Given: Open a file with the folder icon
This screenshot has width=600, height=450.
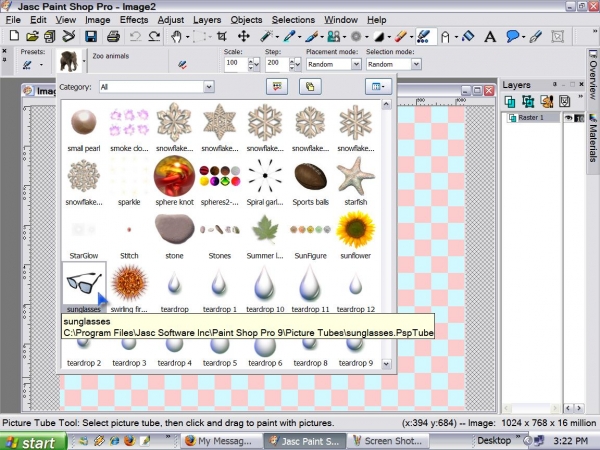Looking at the screenshot, I should [x=33, y=36].
